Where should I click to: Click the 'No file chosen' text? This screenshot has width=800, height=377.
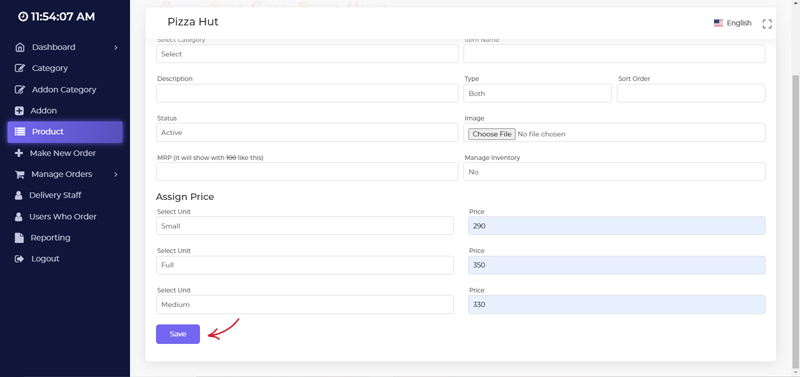[x=541, y=134]
